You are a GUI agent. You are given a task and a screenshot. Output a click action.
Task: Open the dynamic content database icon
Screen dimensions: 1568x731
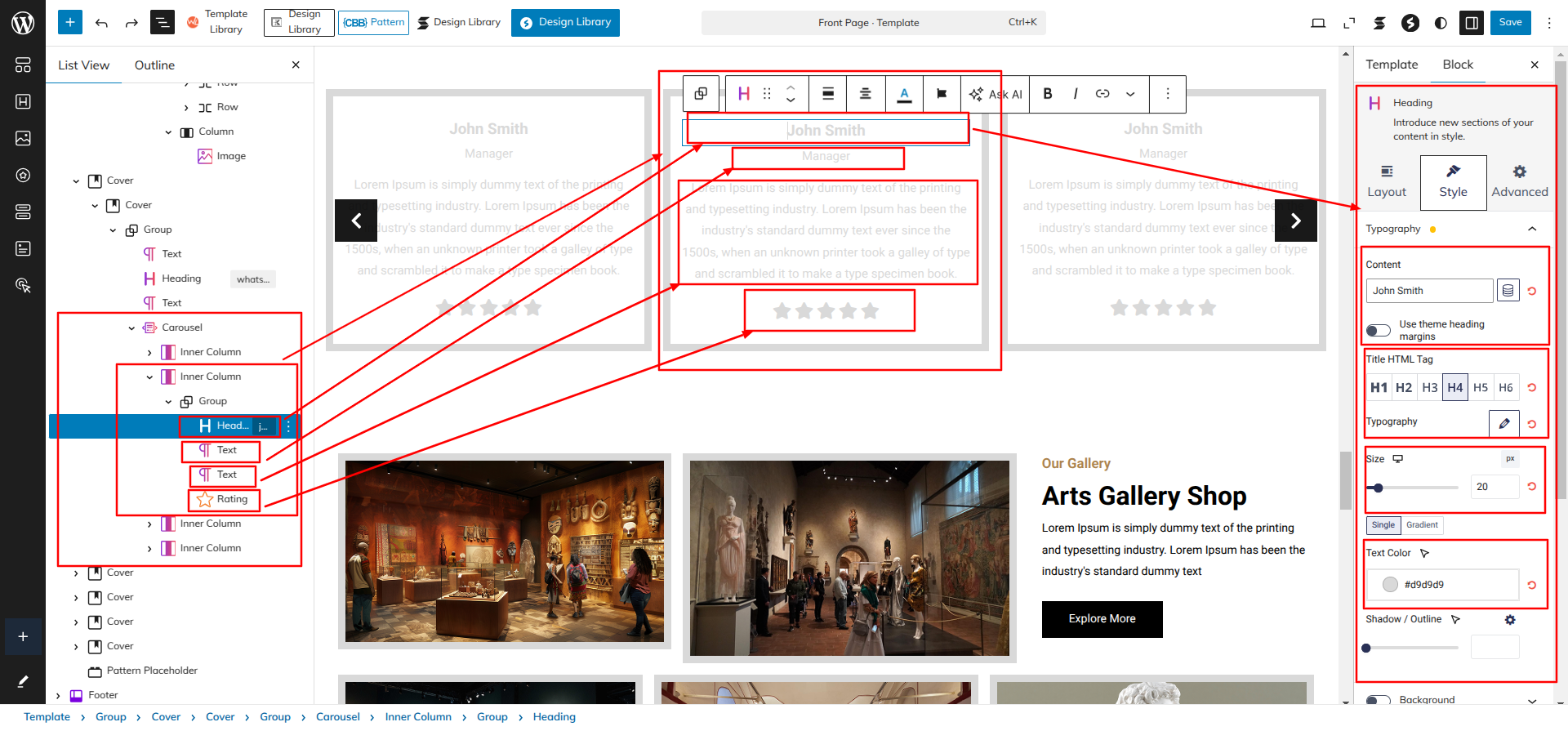pyautogui.click(x=1508, y=291)
